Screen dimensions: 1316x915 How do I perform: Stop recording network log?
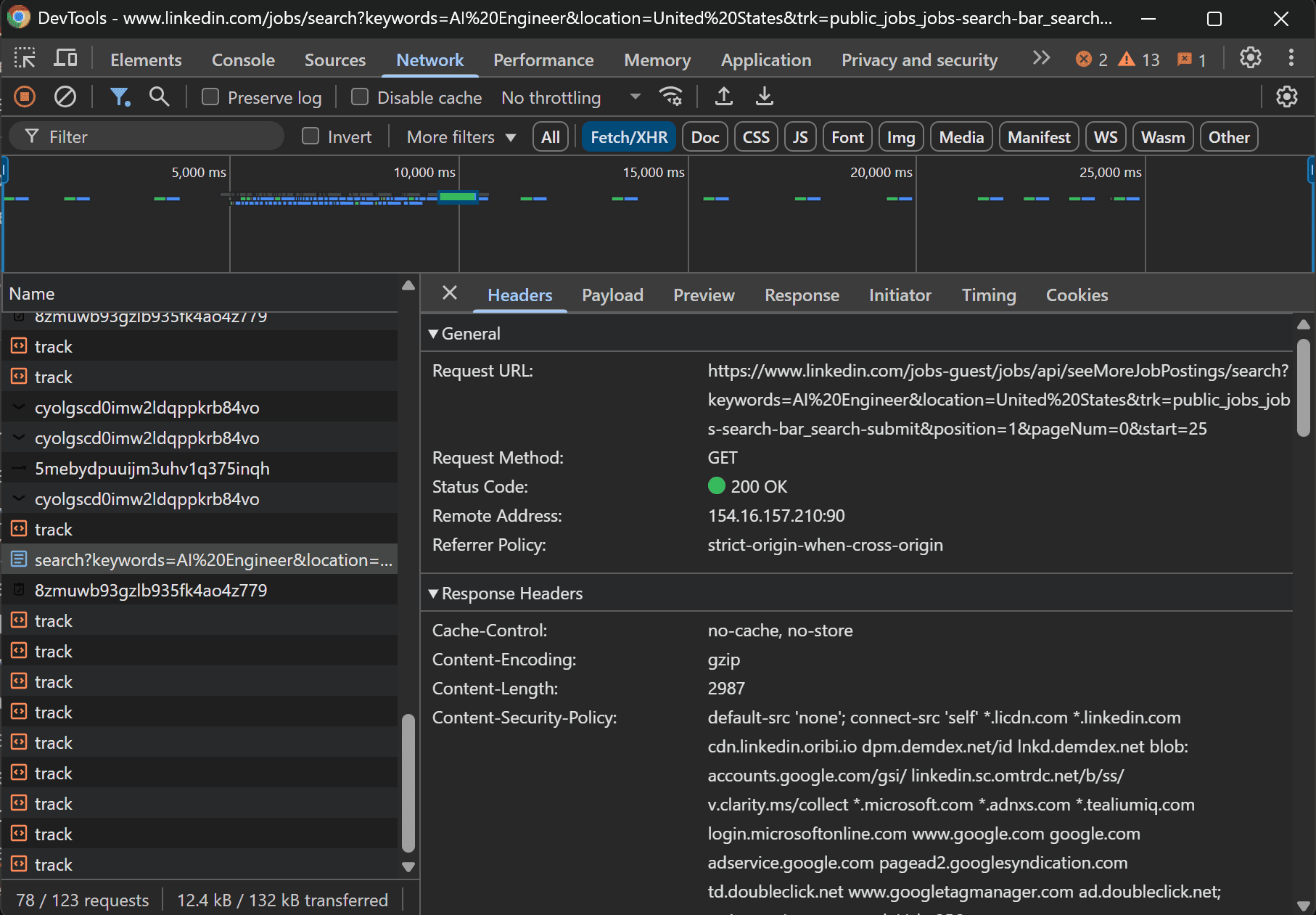coord(24,97)
